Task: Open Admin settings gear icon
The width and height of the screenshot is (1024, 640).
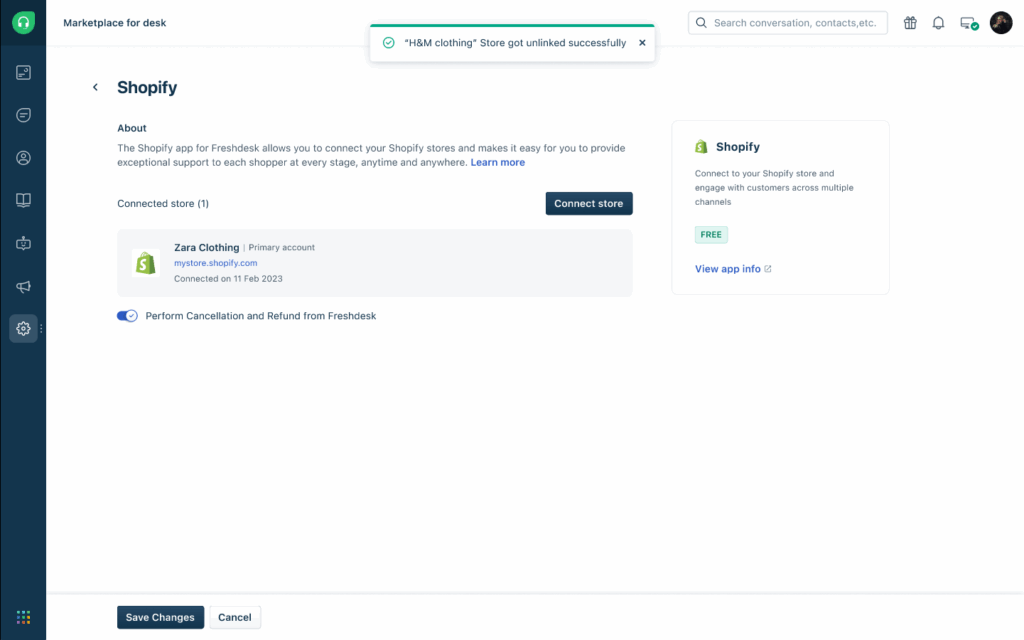Action: [23, 329]
